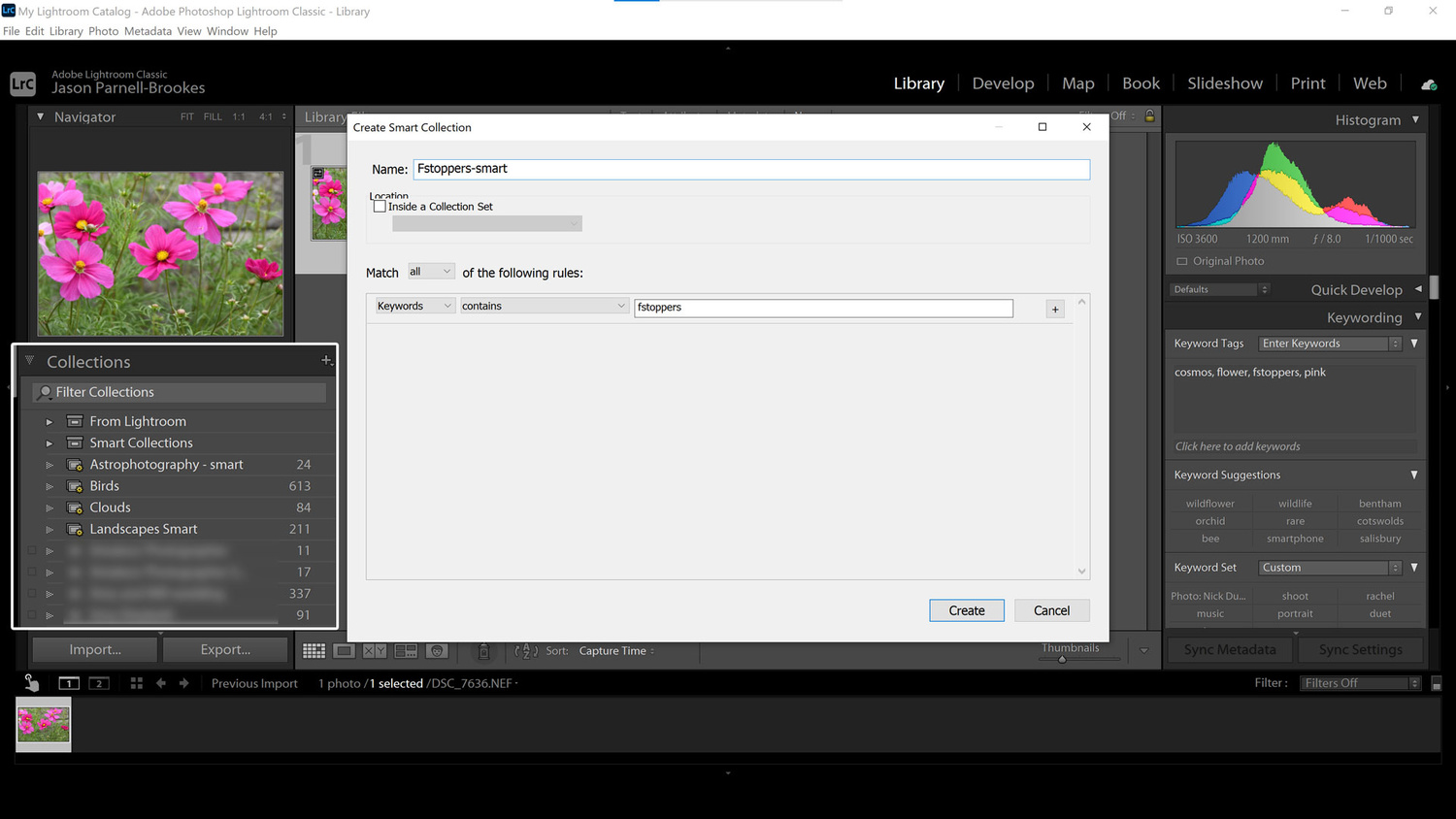
Task: Click the Lightroom Classic LrC logo
Action: [x=23, y=83]
